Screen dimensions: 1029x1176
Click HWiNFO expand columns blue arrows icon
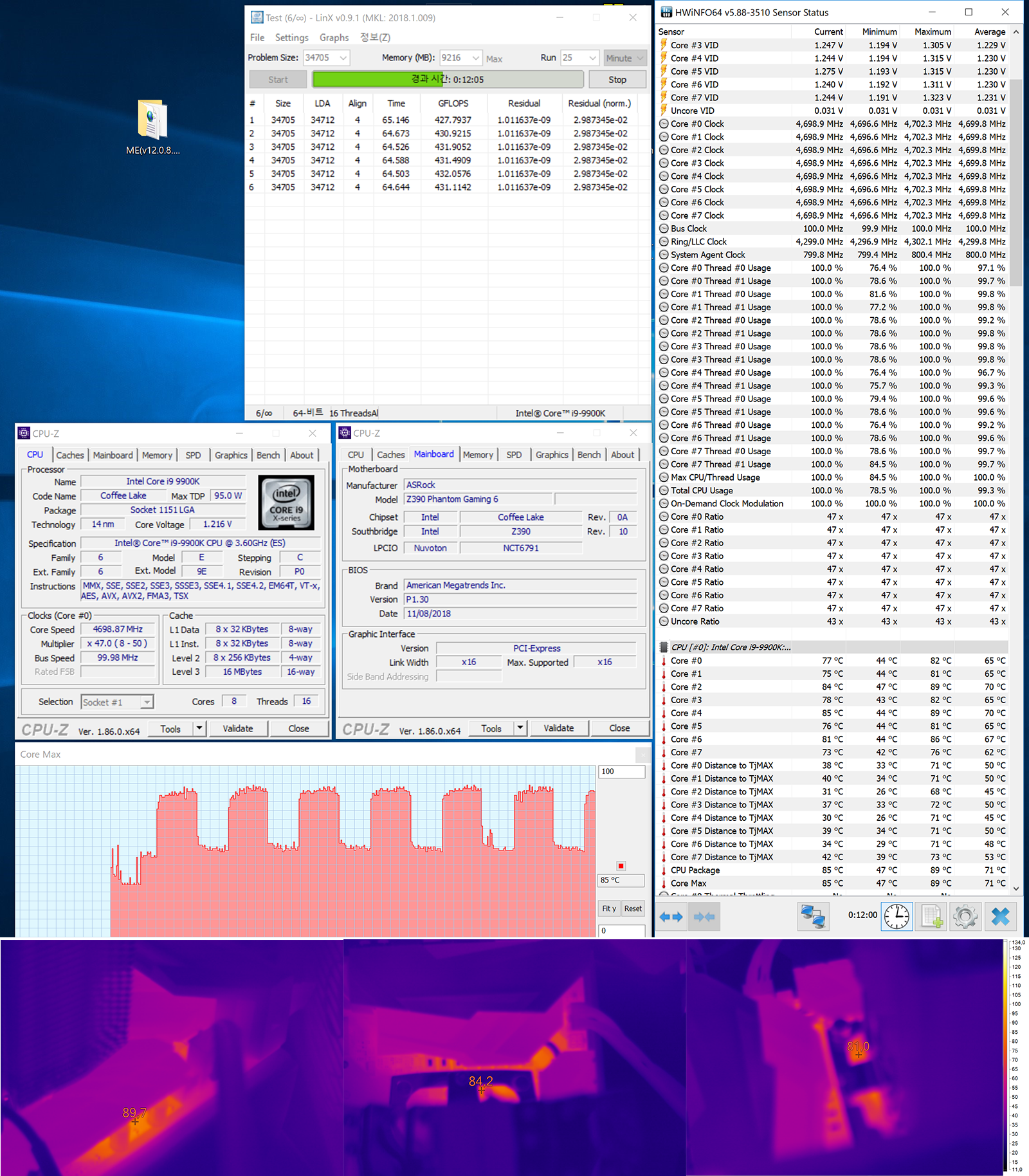pyautogui.click(x=671, y=916)
